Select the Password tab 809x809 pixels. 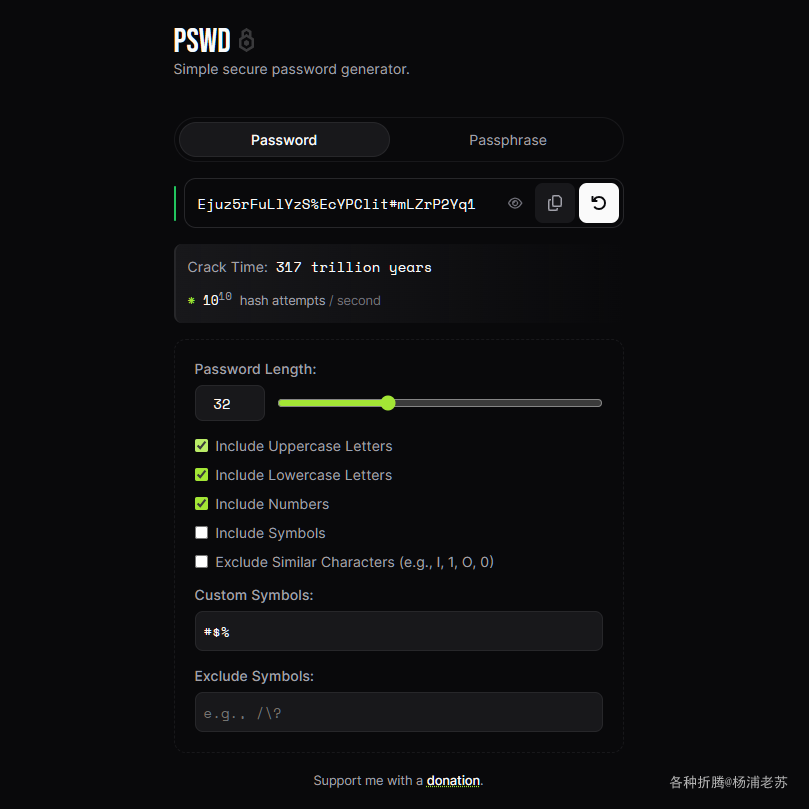click(284, 140)
